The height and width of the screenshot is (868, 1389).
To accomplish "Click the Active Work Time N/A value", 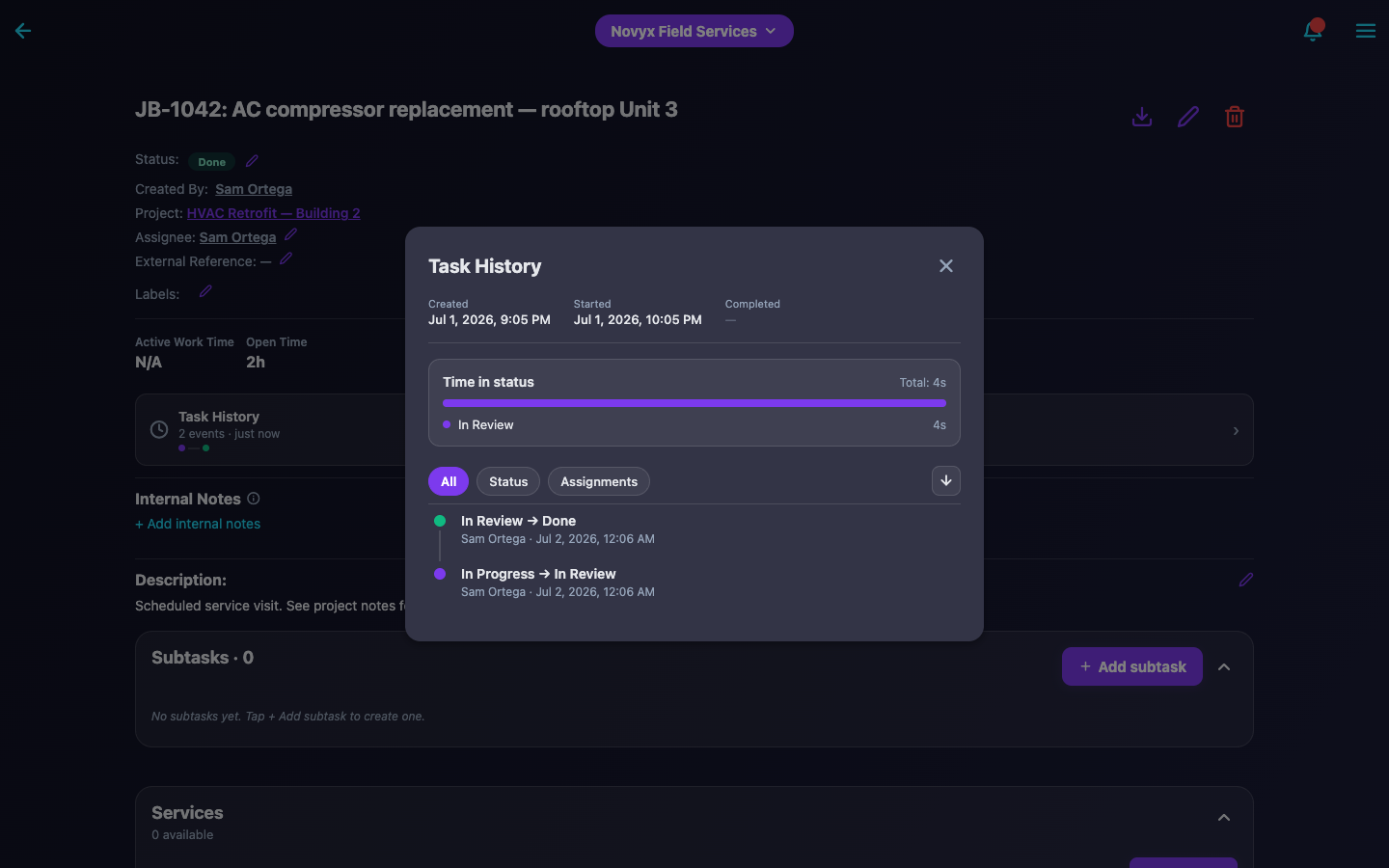I will 149,363.
